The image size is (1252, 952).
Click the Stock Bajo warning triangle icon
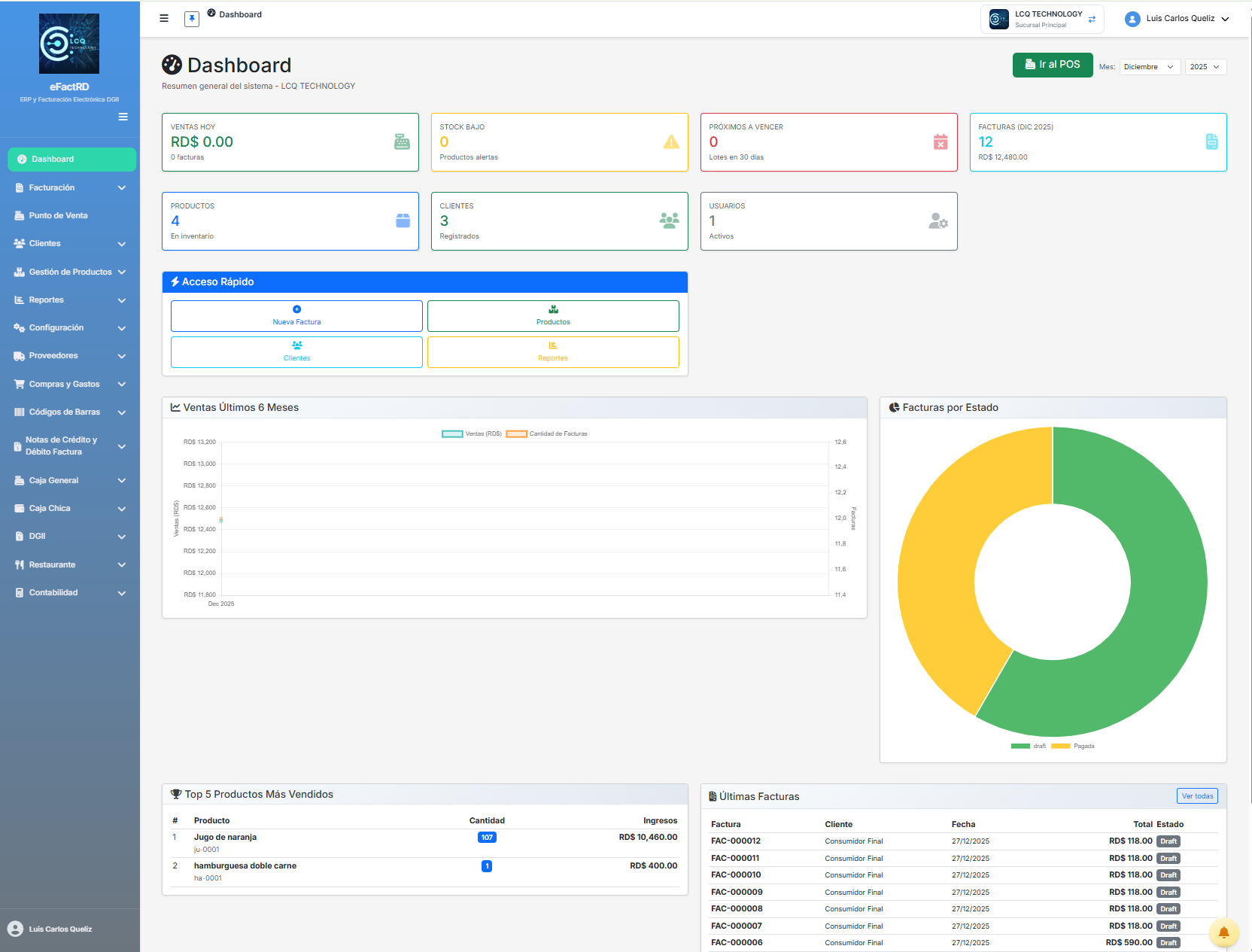tap(671, 141)
